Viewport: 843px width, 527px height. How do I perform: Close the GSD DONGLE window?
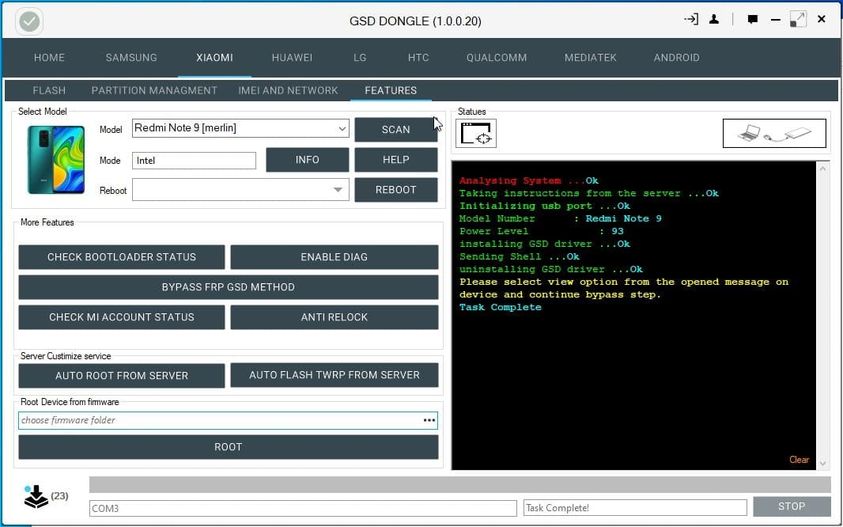point(821,19)
